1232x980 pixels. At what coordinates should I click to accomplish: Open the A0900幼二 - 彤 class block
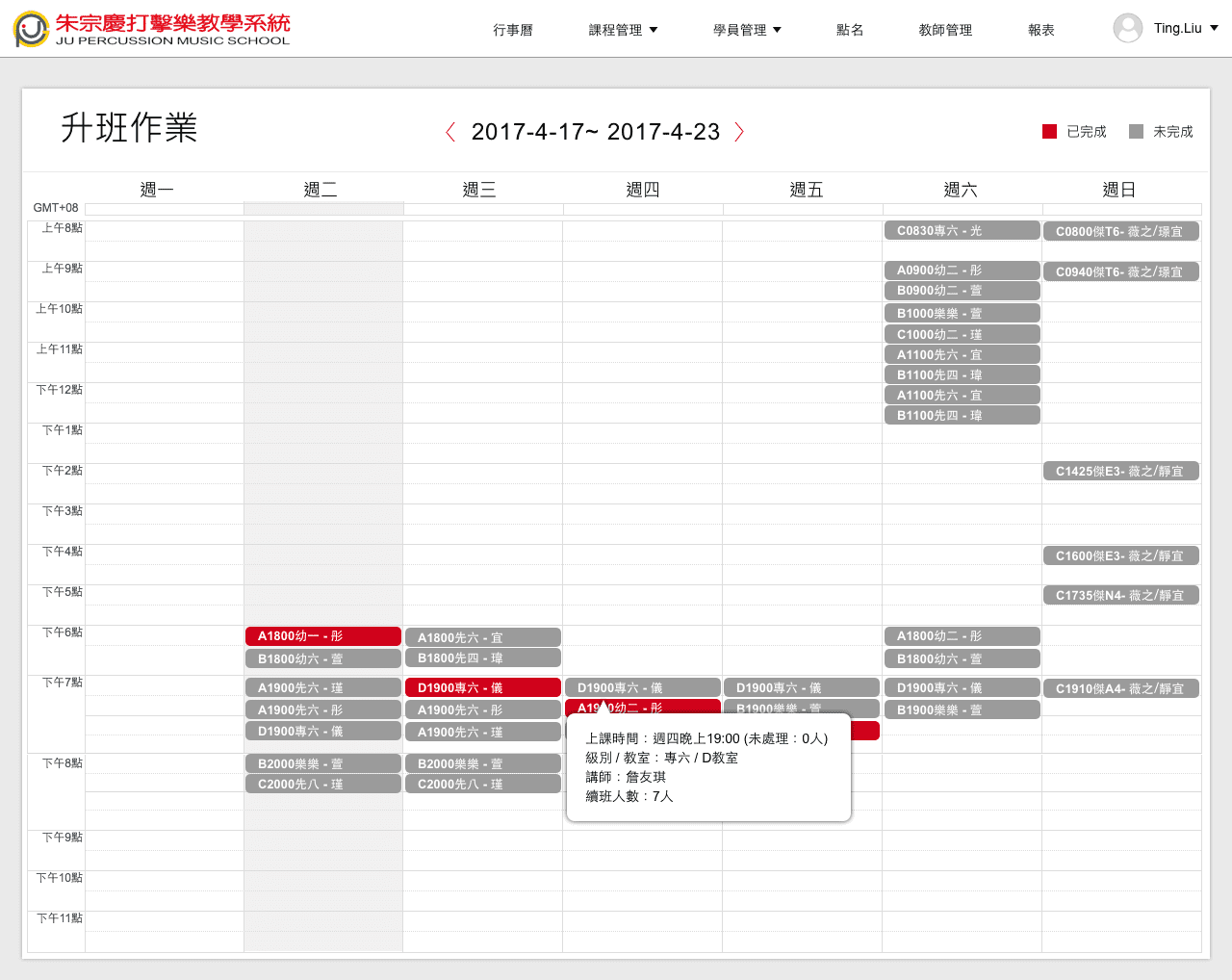point(962,271)
